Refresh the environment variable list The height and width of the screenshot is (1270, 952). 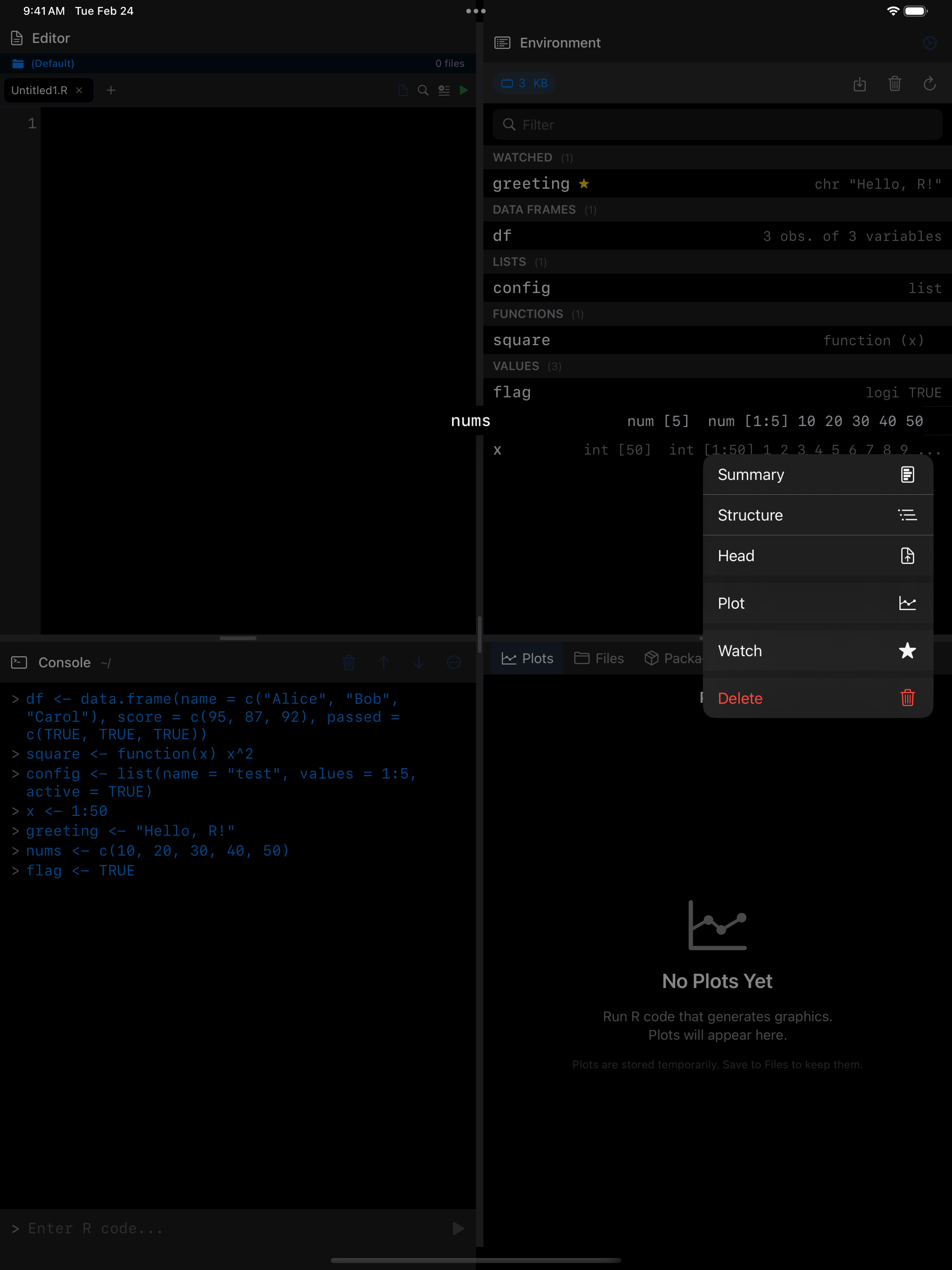click(929, 84)
